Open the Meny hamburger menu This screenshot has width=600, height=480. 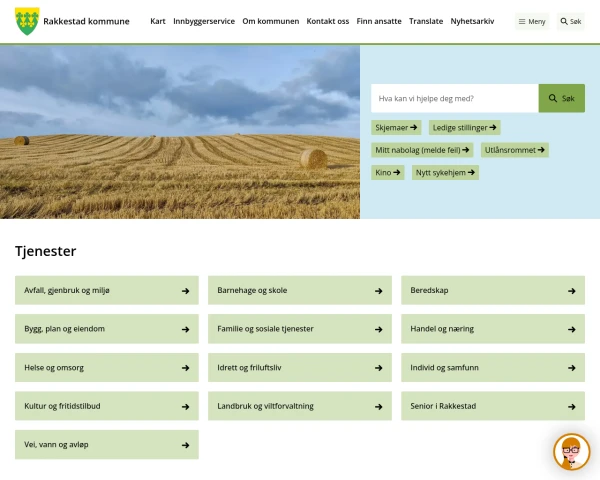point(532,21)
